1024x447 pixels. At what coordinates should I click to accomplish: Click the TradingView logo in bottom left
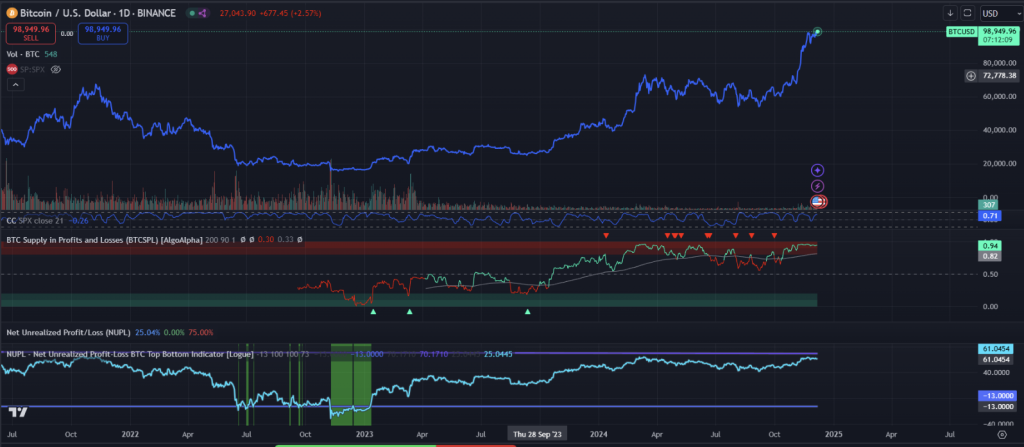(x=16, y=411)
